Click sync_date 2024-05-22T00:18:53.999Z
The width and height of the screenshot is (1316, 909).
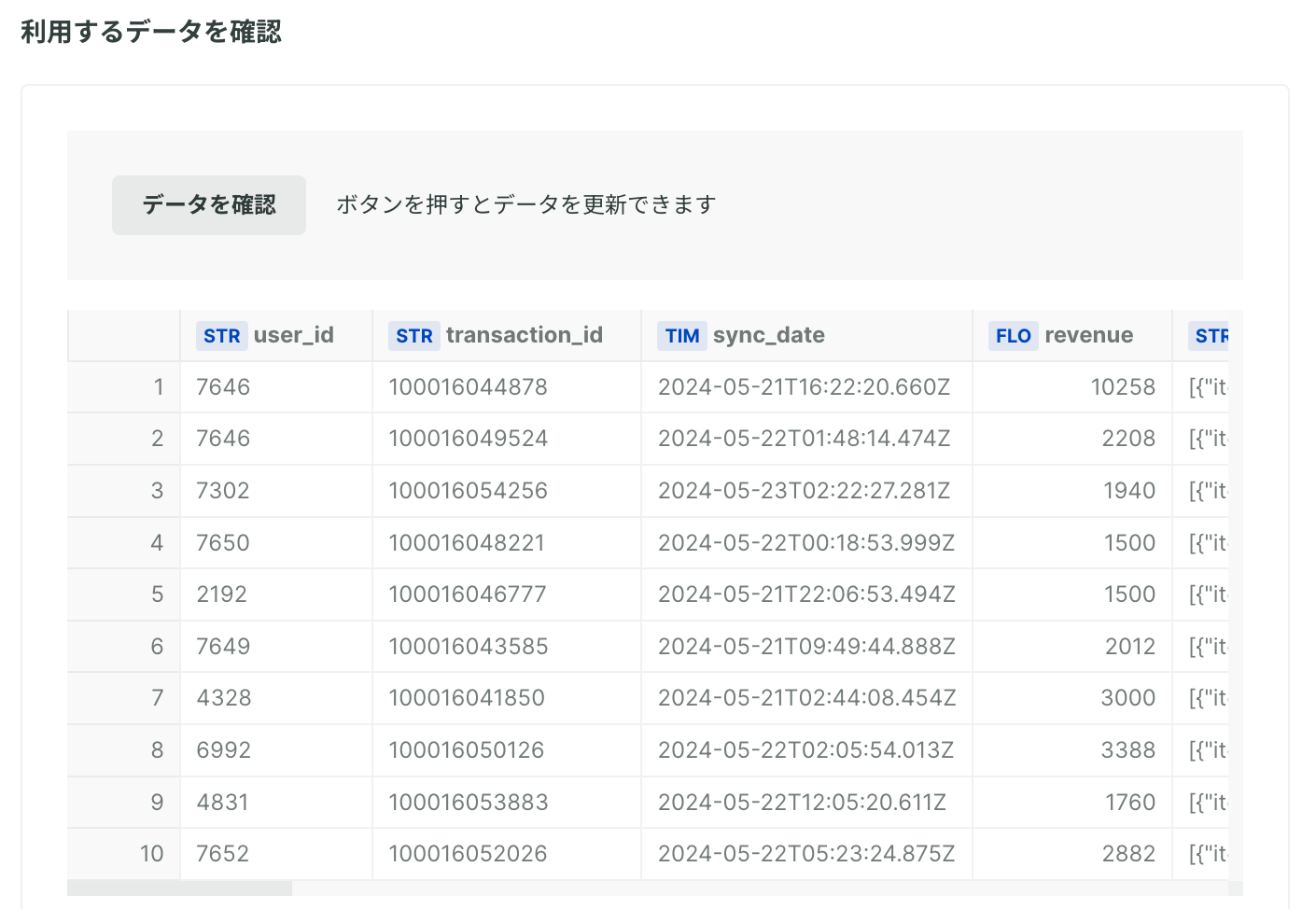[806, 543]
